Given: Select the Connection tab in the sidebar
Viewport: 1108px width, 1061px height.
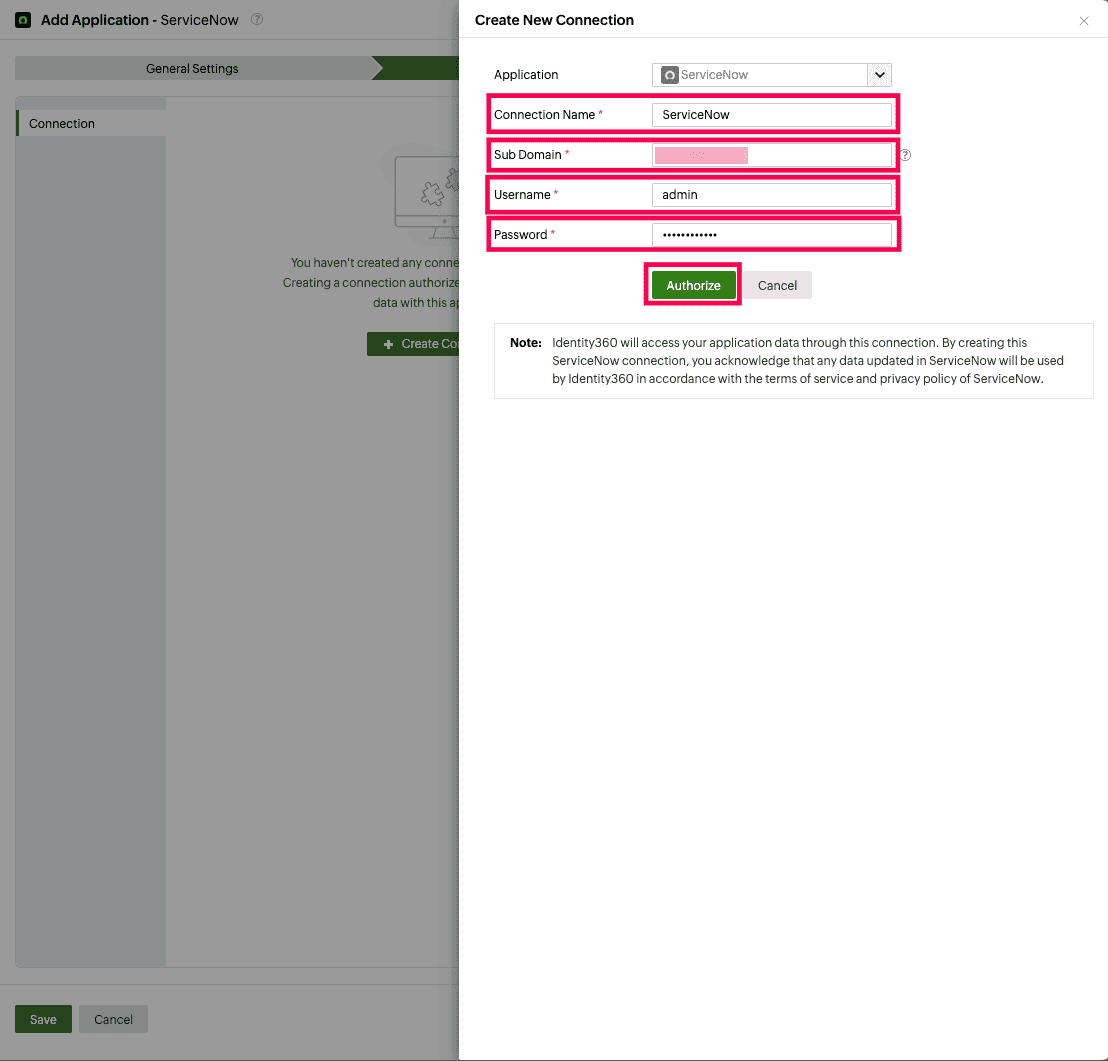Looking at the screenshot, I should coord(61,123).
